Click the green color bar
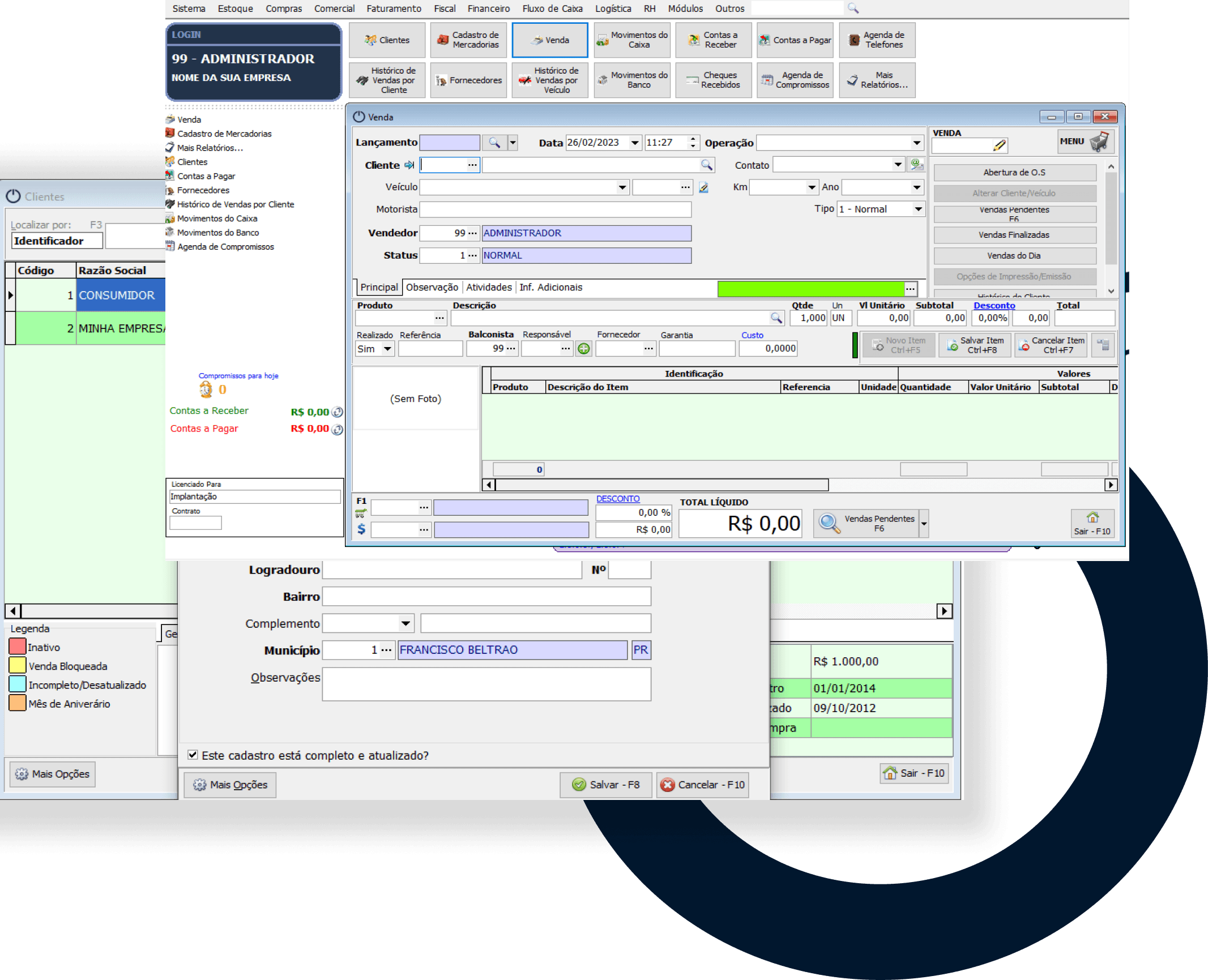 pos(810,288)
